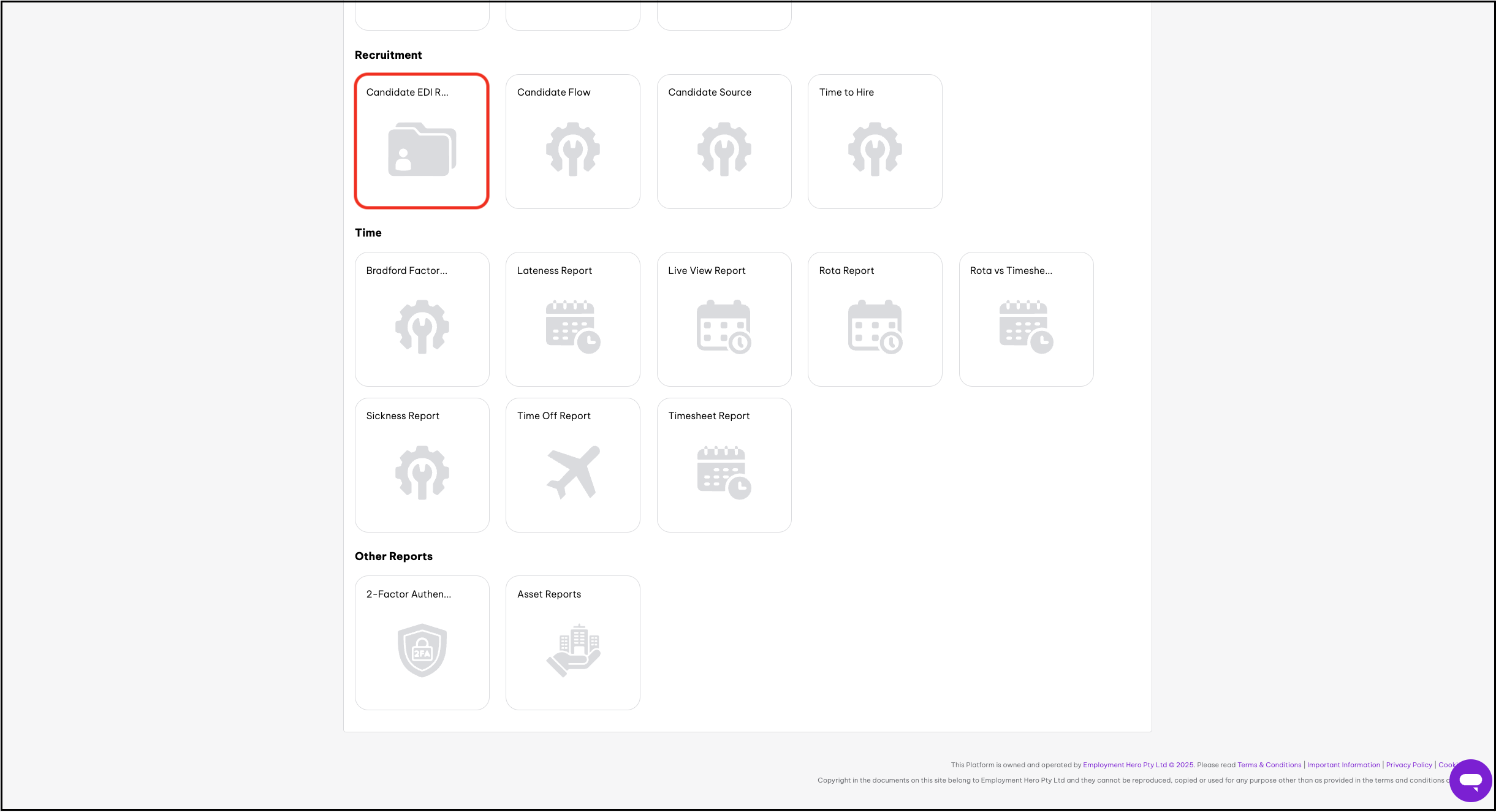The image size is (1496, 812).
Task: Open the purple chat support bubble
Action: tap(1470, 780)
